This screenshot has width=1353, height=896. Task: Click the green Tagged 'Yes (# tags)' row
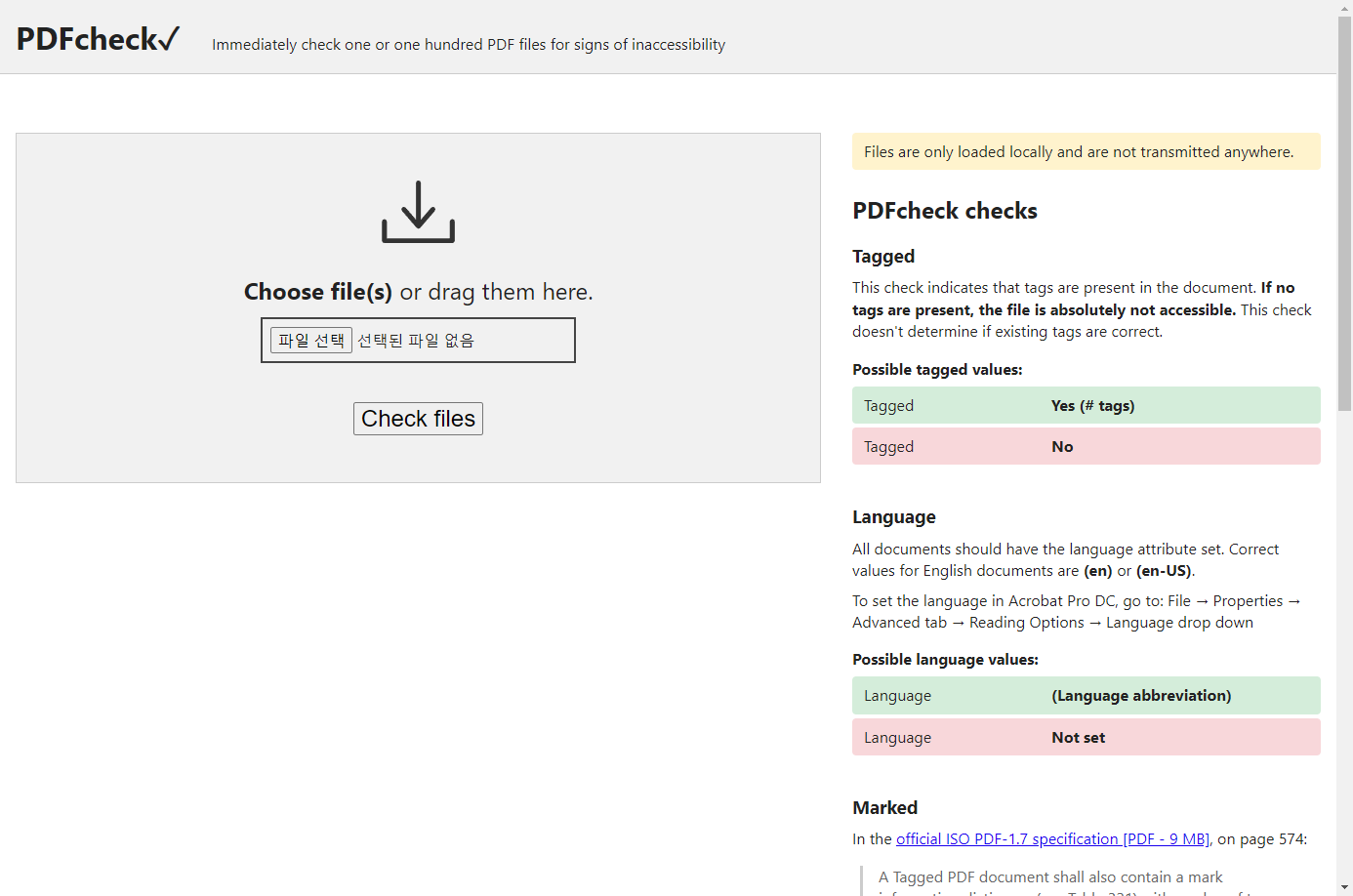tap(1086, 406)
